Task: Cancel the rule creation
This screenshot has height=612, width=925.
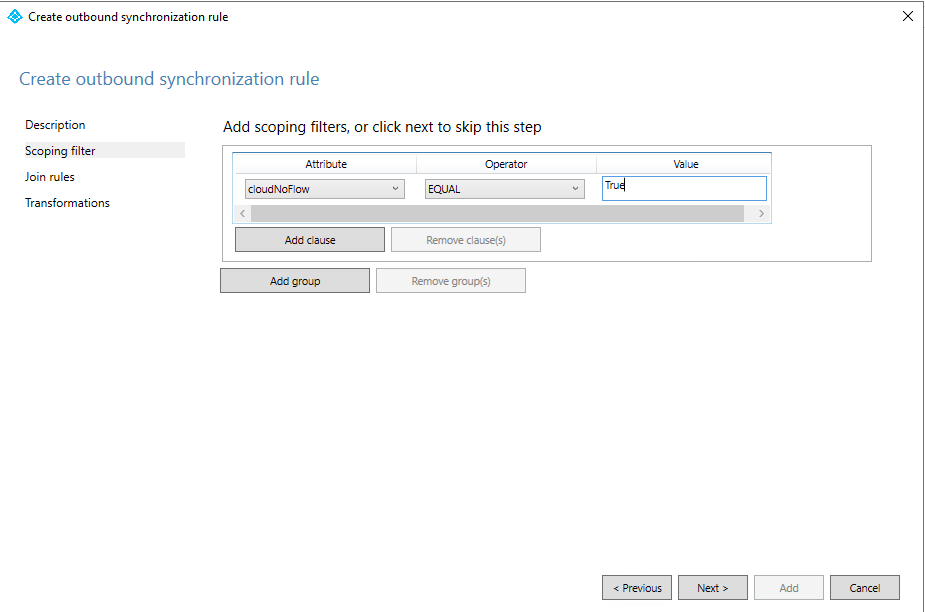Action: [x=865, y=588]
